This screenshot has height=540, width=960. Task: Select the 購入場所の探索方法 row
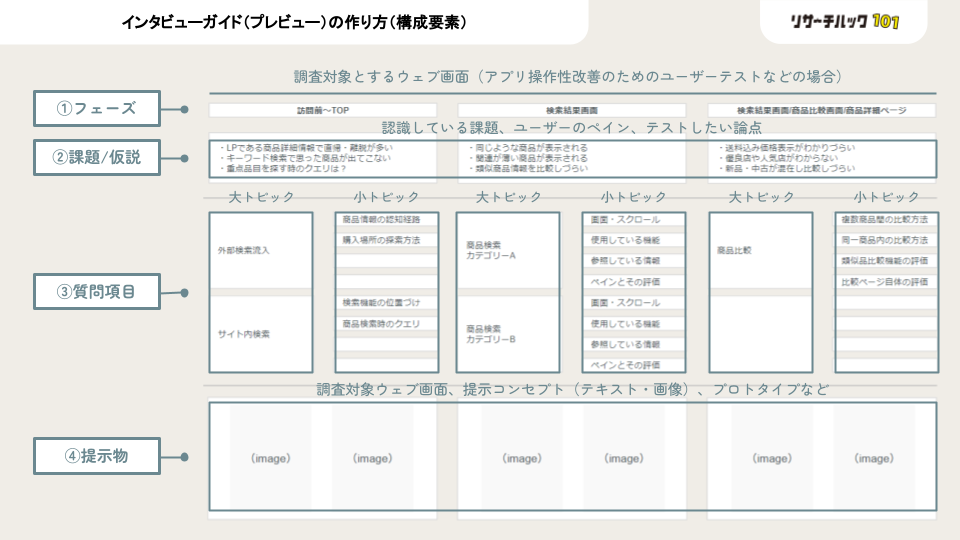(387, 240)
